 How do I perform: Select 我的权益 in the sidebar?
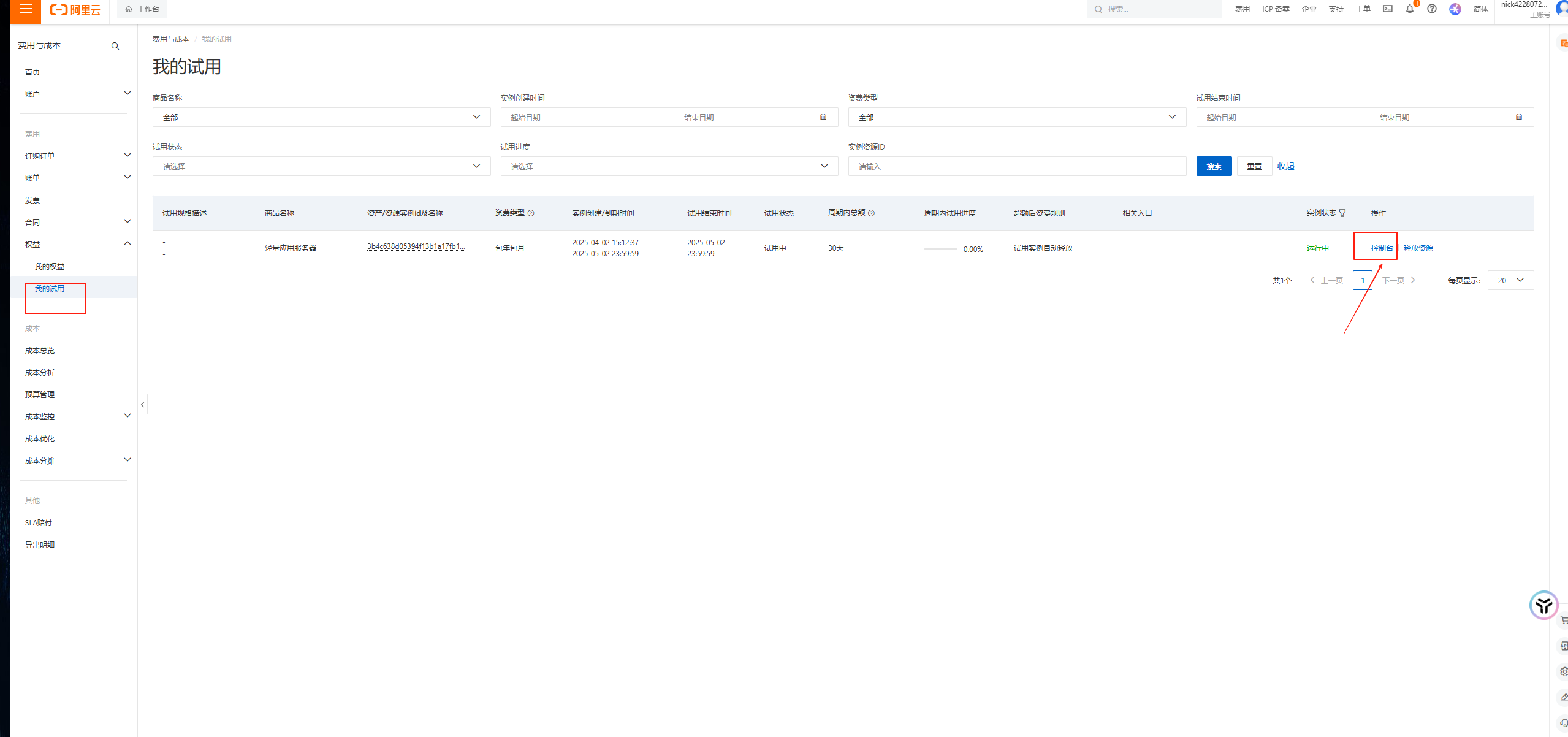click(50, 267)
